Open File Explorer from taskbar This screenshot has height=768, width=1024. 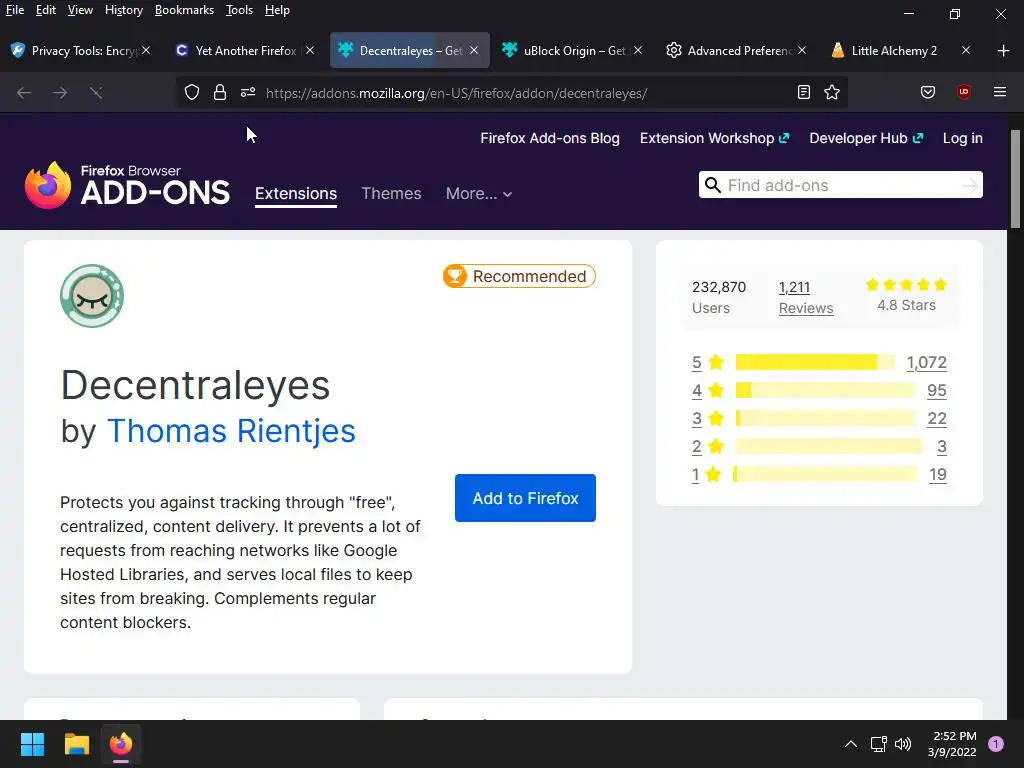coord(76,744)
